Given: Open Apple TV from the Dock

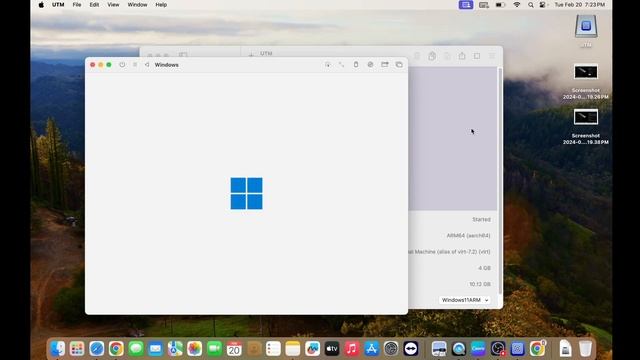Looking at the screenshot, I should tap(332, 349).
